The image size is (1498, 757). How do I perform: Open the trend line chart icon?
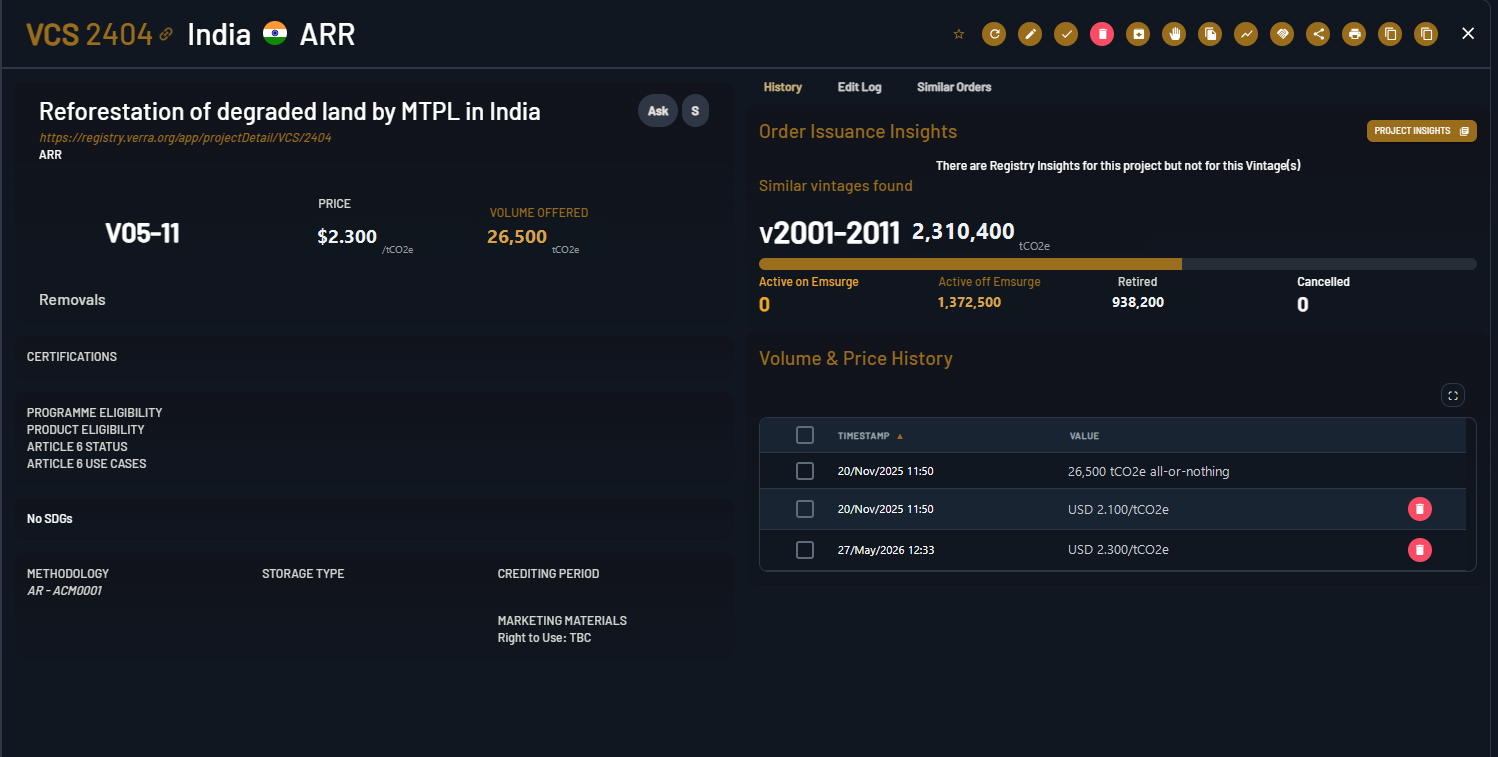coord(1247,34)
